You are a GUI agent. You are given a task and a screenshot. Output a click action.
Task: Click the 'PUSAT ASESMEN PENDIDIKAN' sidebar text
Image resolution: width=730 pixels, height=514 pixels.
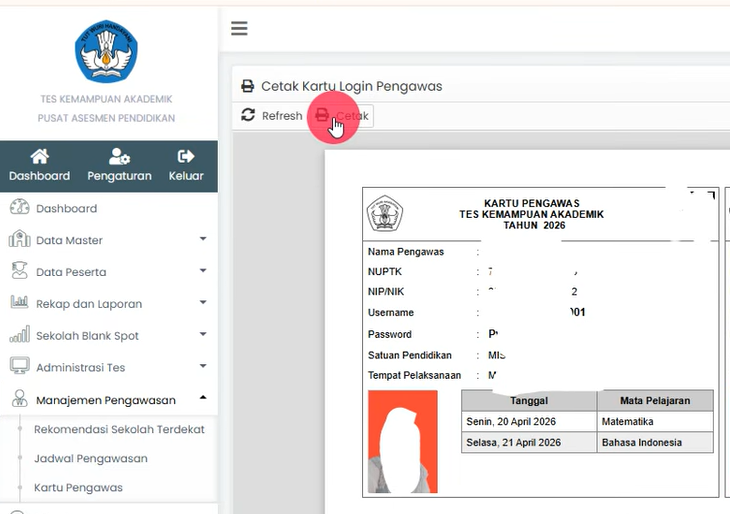coord(106,118)
